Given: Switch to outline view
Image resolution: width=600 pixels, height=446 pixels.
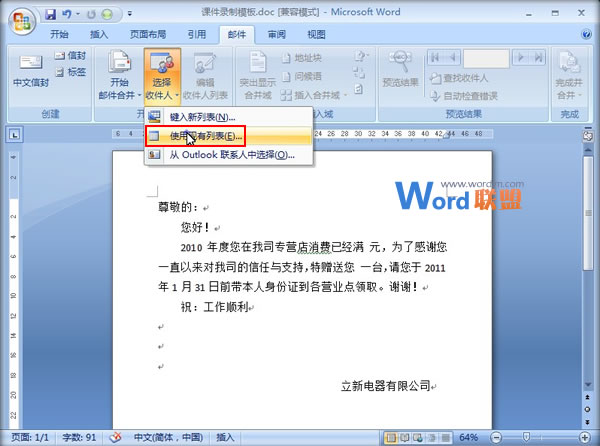Looking at the screenshot, I should [432, 437].
